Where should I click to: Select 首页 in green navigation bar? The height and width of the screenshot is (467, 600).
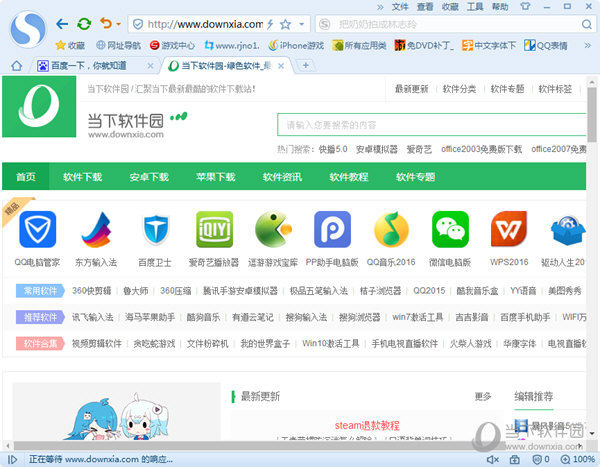[26, 176]
